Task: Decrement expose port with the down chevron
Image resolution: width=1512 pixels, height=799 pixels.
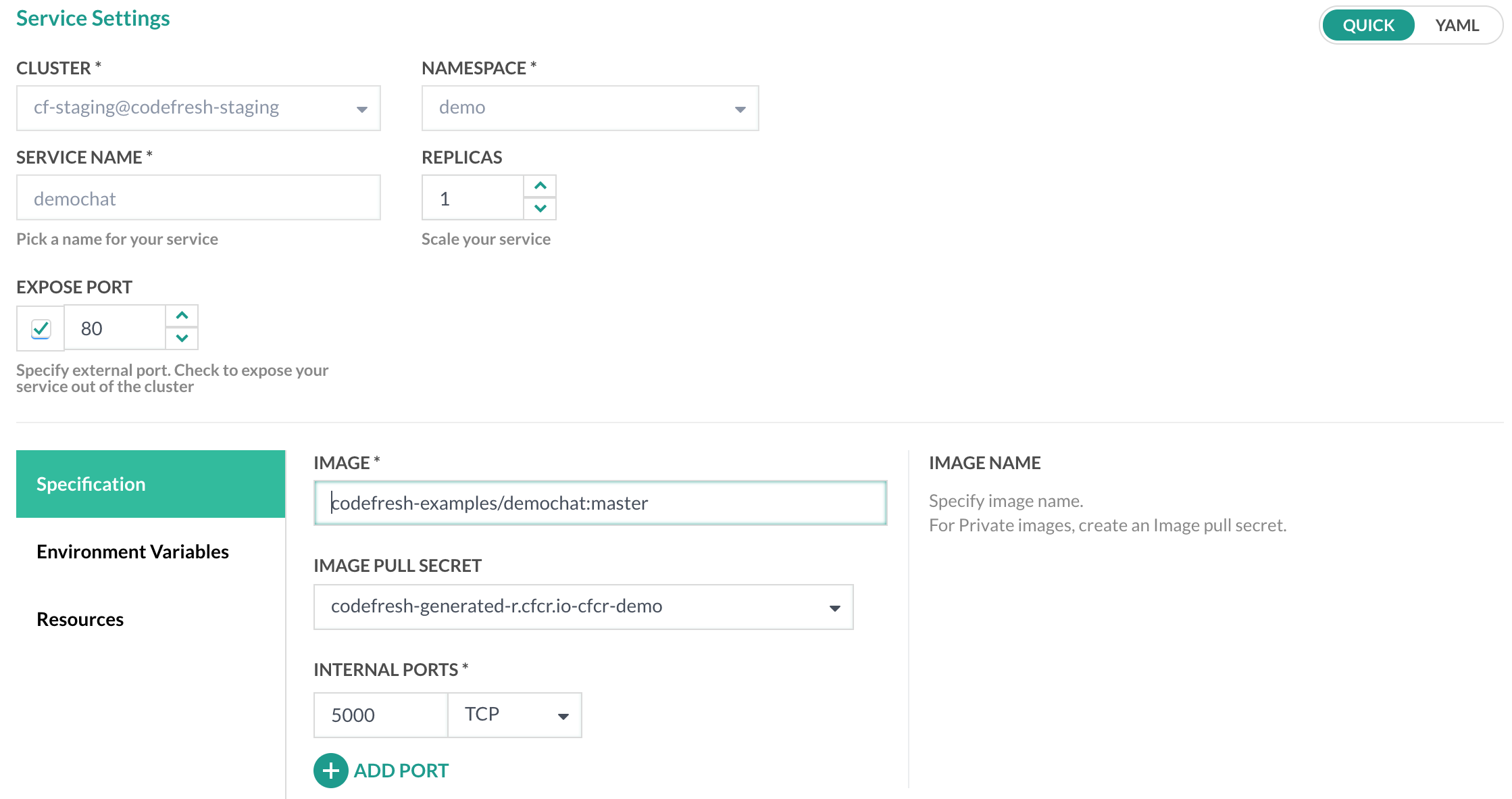Action: 182,338
